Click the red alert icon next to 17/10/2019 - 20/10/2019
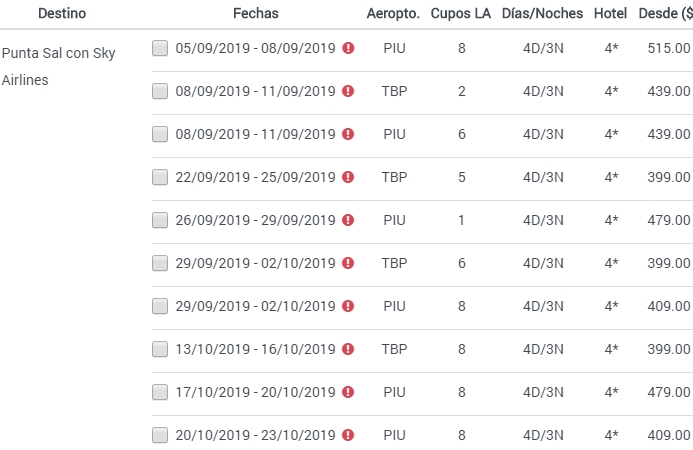The width and height of the screenshot is (693, 450). click(348, 392)
